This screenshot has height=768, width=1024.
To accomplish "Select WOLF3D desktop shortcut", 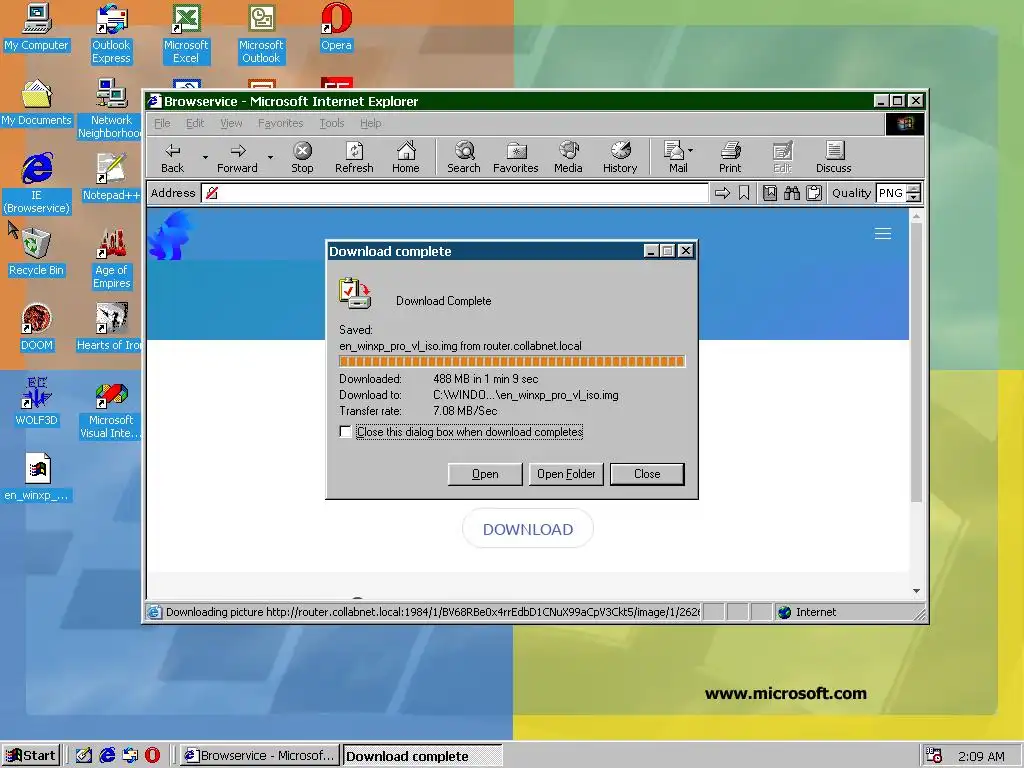I will tap(36, 402).
